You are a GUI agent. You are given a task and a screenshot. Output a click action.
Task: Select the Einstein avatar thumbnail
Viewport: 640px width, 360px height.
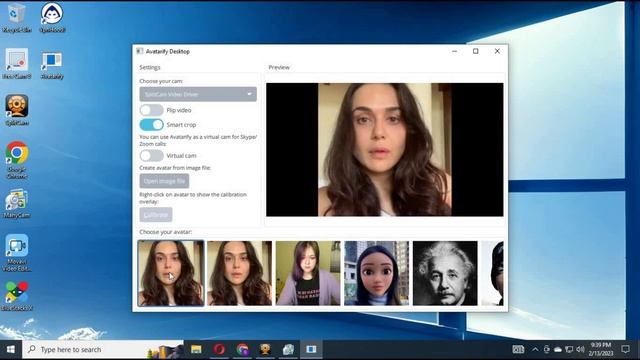pyautogui.click(x=445, y=273)
